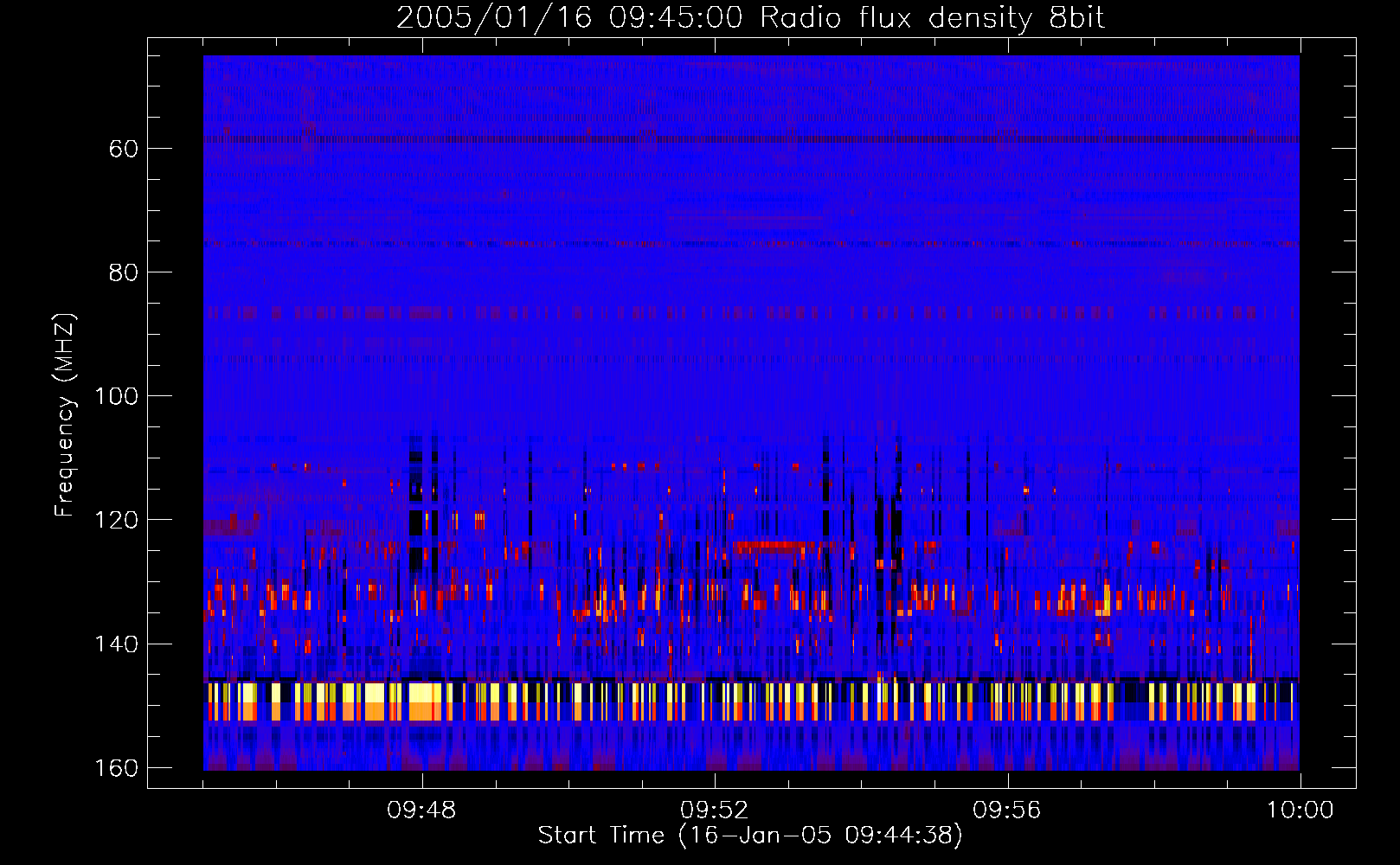
Task: Click the 10:00 time tick label
Action: pyautogui.click(x=1300, y=811)
